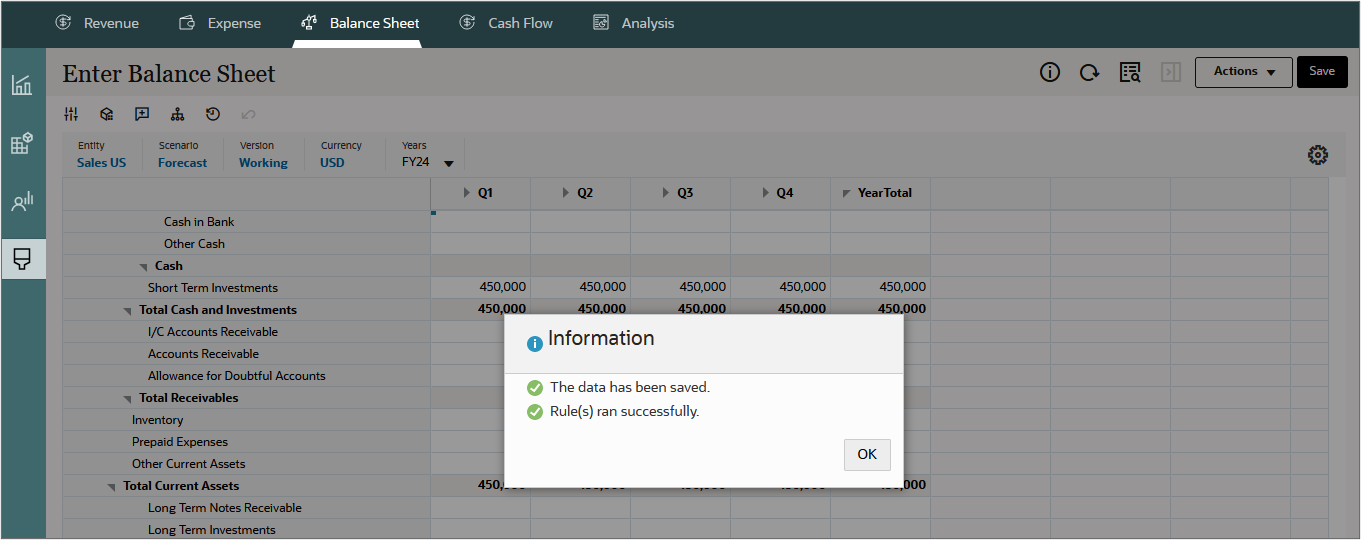
Task: Open the adjust sliders toolbar icon
Action: click(71, 114)
